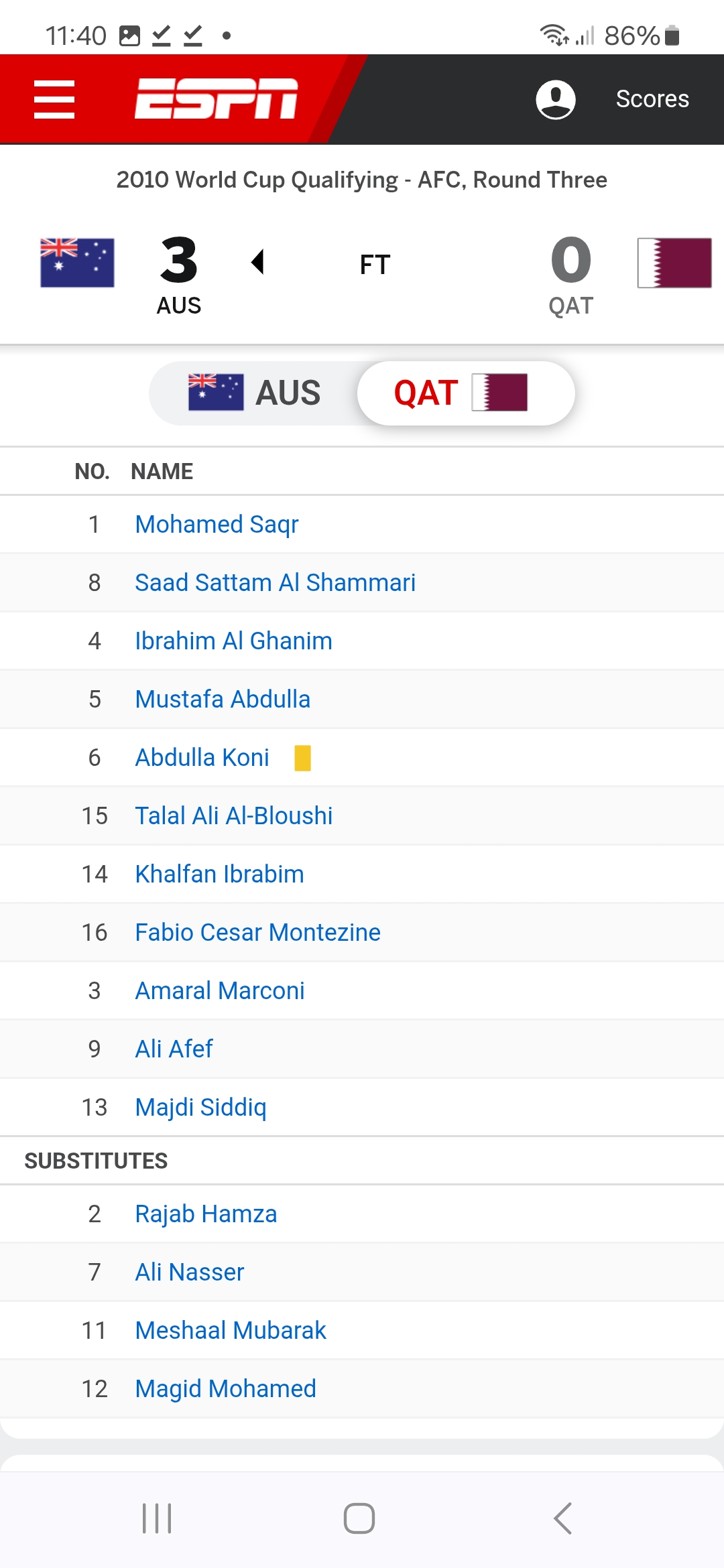Tap the AUS score of 3

click(x=179, y=260)
